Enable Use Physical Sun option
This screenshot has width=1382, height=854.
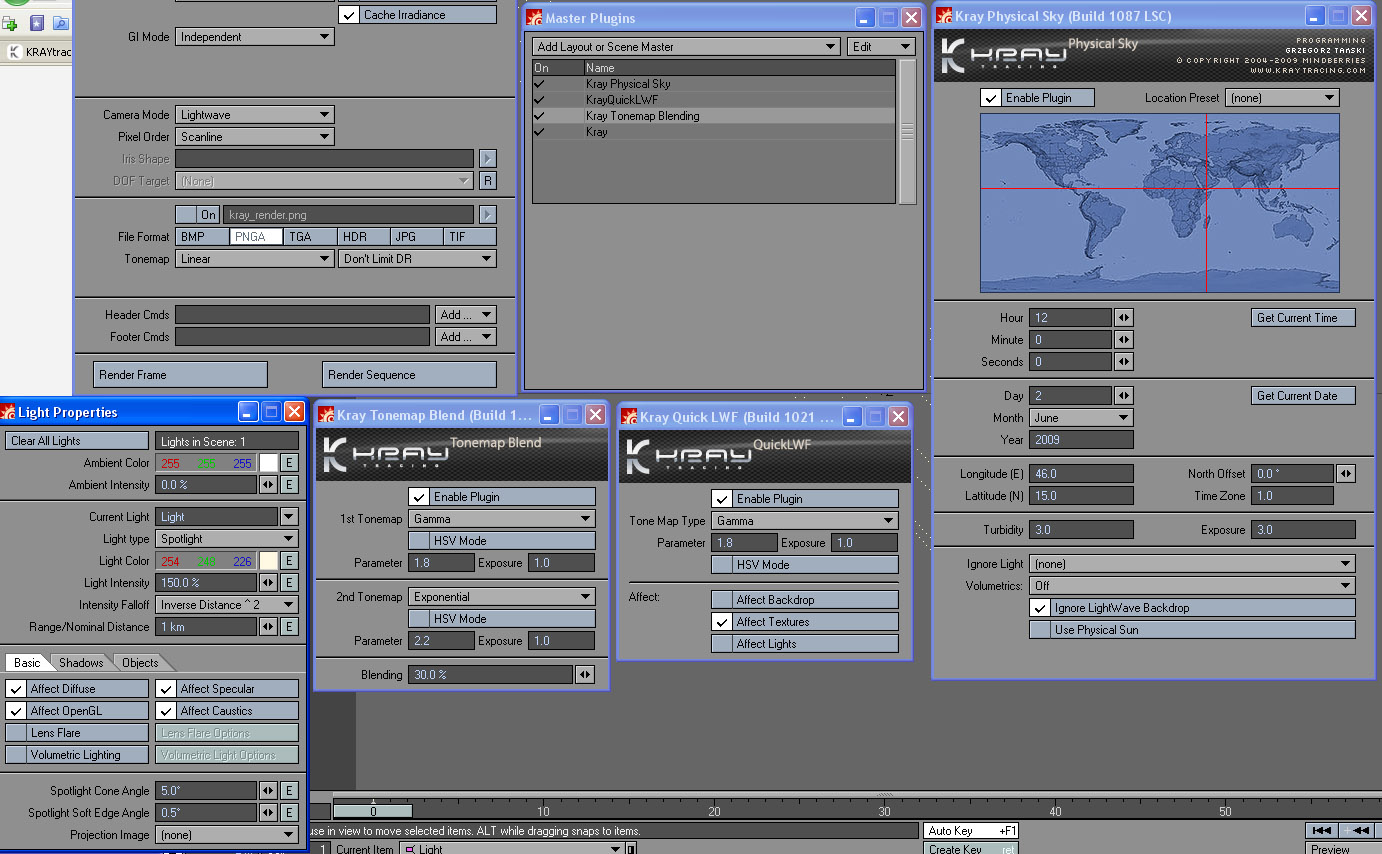point(1040,630)
